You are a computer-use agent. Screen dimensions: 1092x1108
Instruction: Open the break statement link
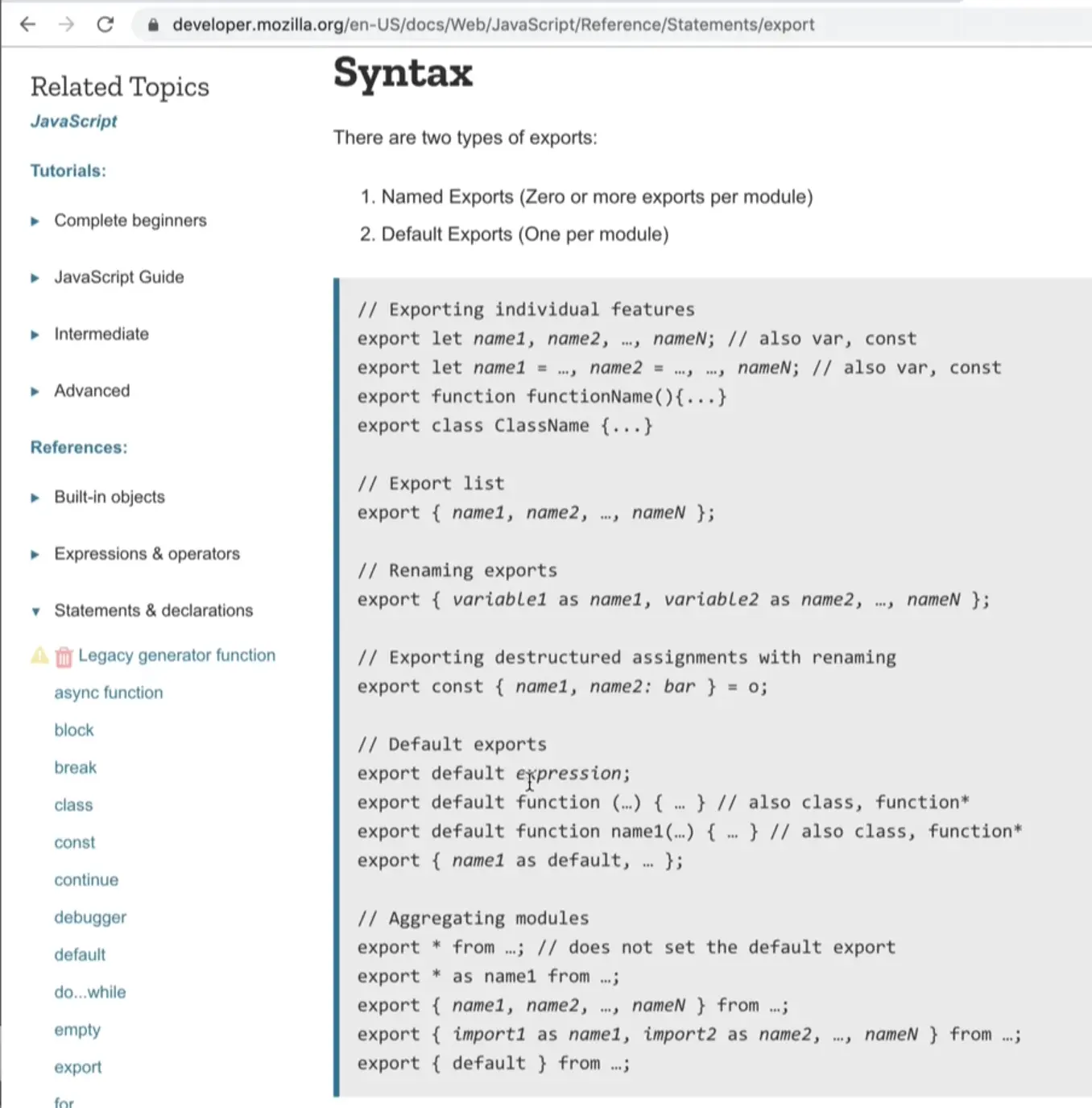pyautogui.click(x=75, y=767)
